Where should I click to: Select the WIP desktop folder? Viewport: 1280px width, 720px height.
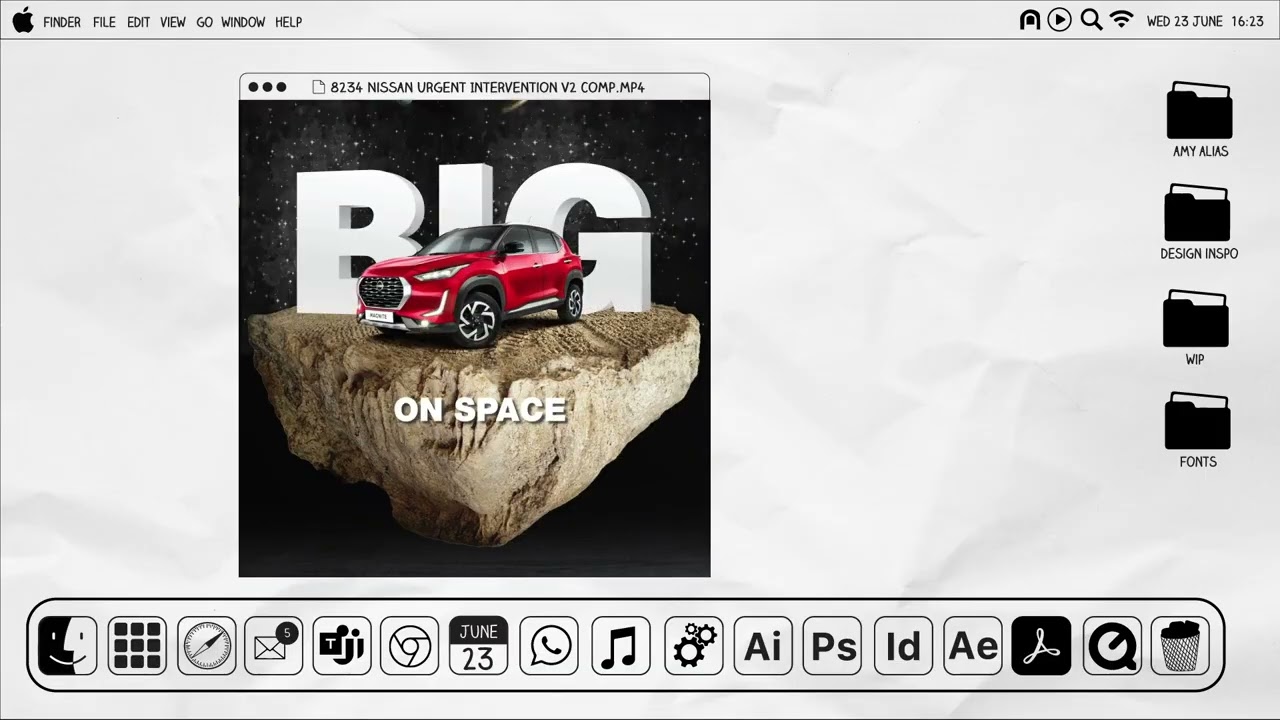pyautogui.click(x=1196, y=327)
